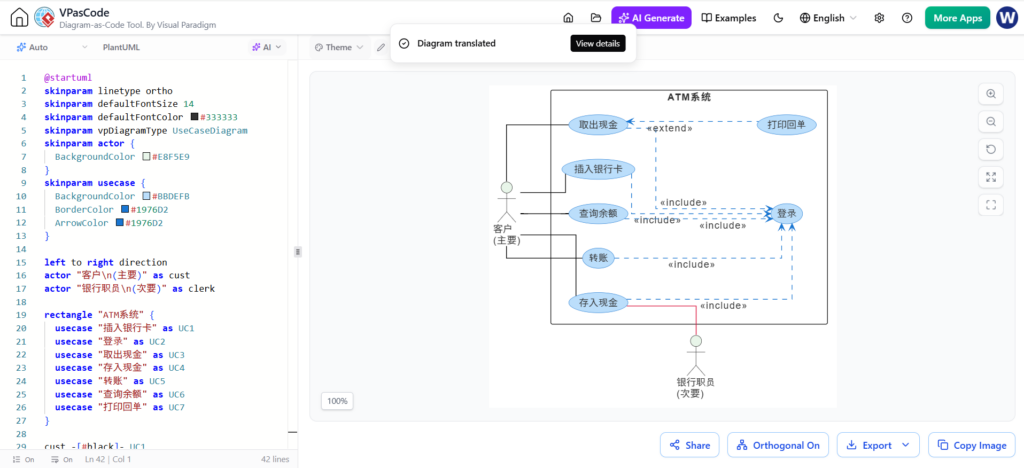Image resolution: width=1024 pixels, height=468 pixels.
Task: Click the actor "银行职员\n(次要)" as clerk line
Action: tap(129, 289)
